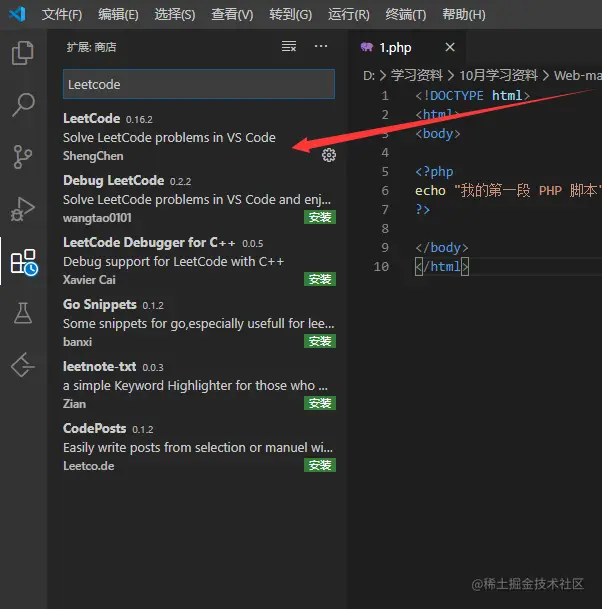The width and height of the screenshot is (602, 609).
Task: Click the VS Code logo icon
Action: point(17,14)
